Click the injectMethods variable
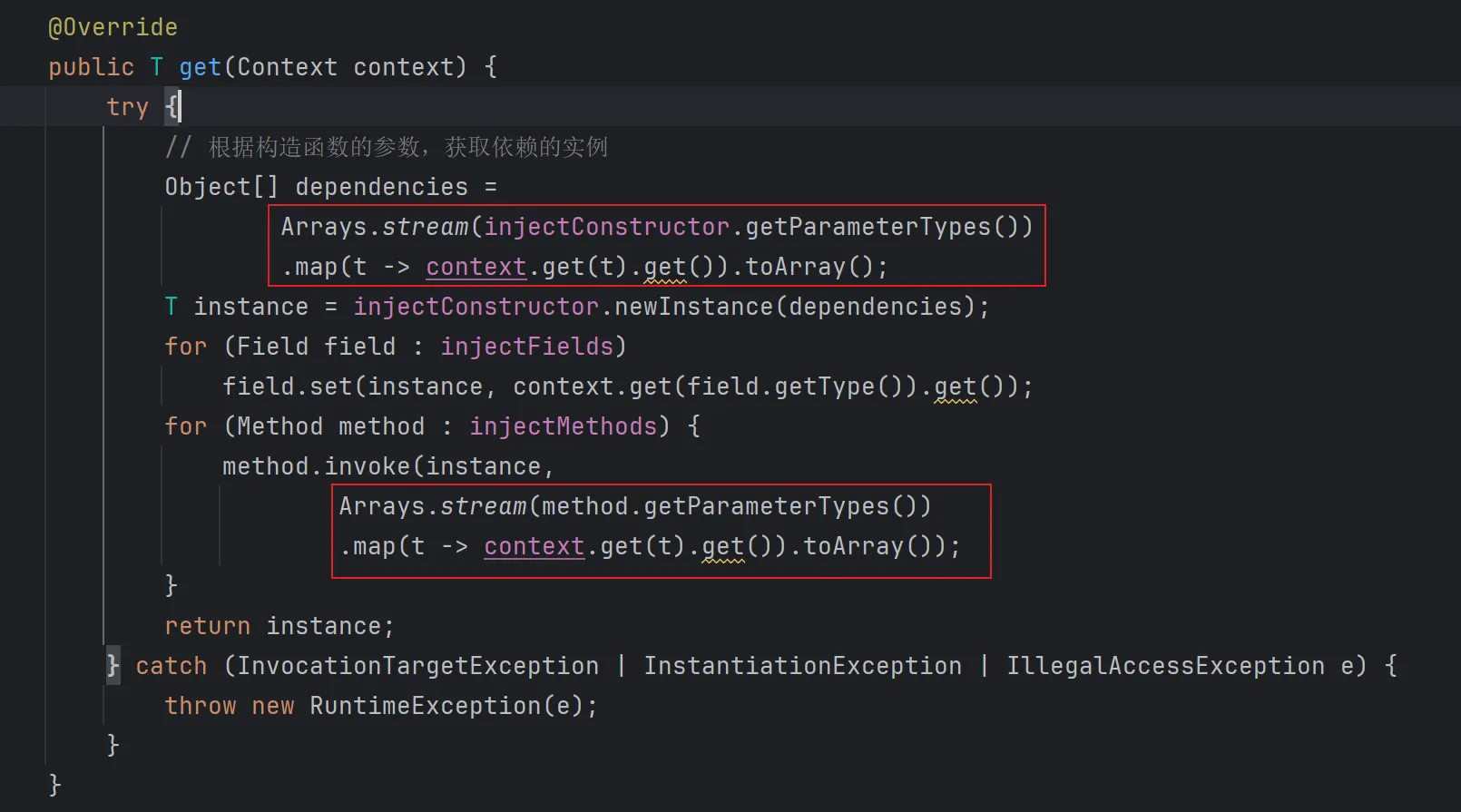Viewport: 1461px width, 812px height. pyautogui.click(x=563, y=426)
